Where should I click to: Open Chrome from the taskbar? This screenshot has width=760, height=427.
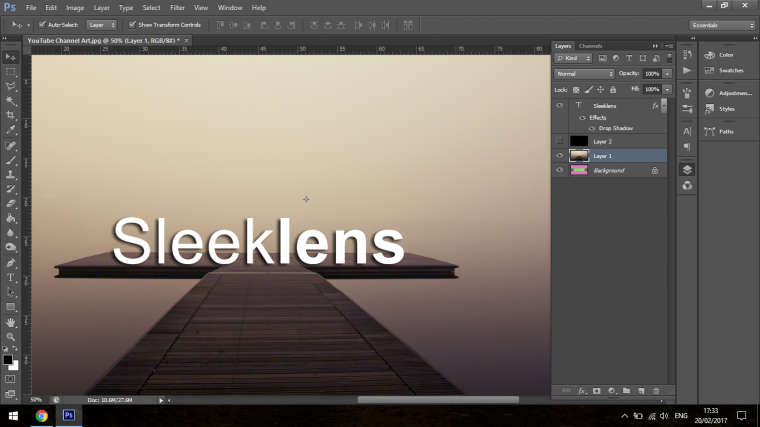tap(42, 416)
